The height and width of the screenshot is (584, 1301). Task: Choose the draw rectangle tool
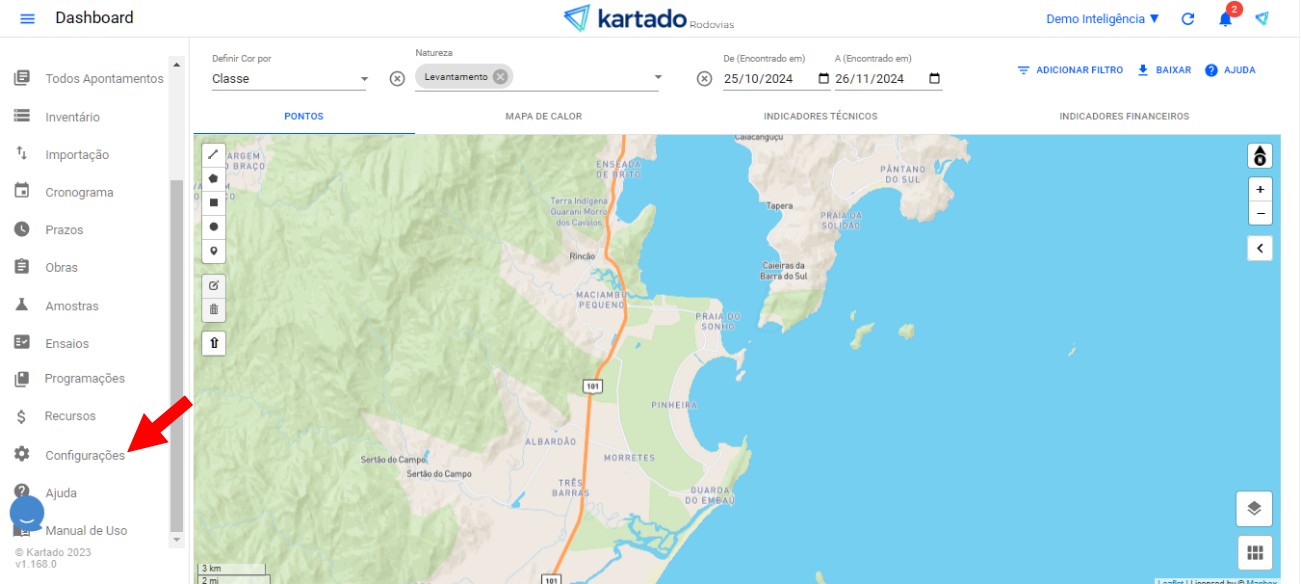click(213, 202)
